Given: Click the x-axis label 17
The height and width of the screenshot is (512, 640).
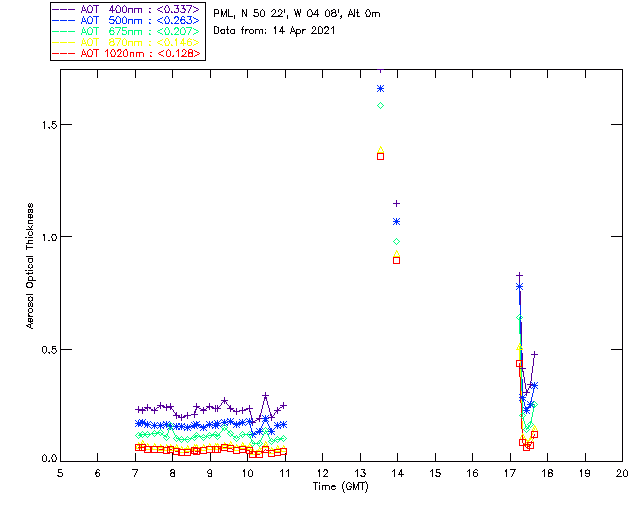Looking at the screenshot, I should (510, 473).
